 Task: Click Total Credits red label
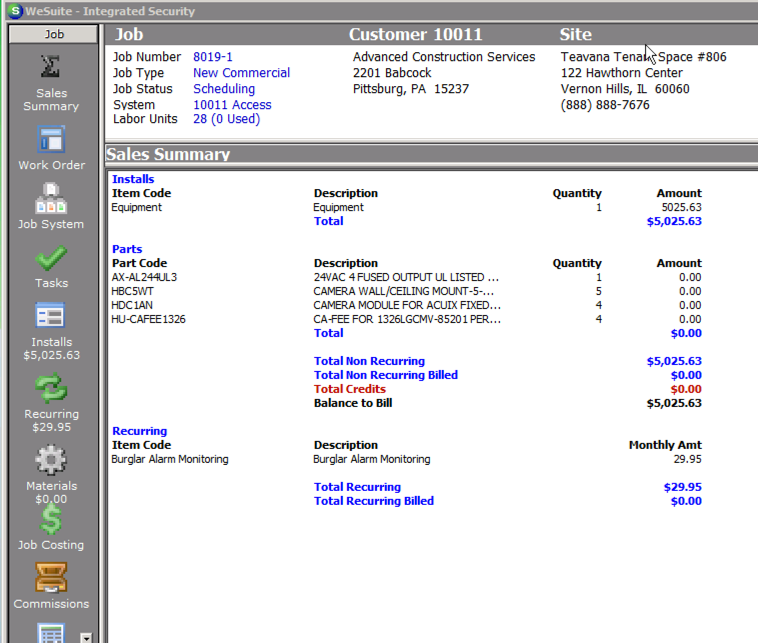click(350, 389)
